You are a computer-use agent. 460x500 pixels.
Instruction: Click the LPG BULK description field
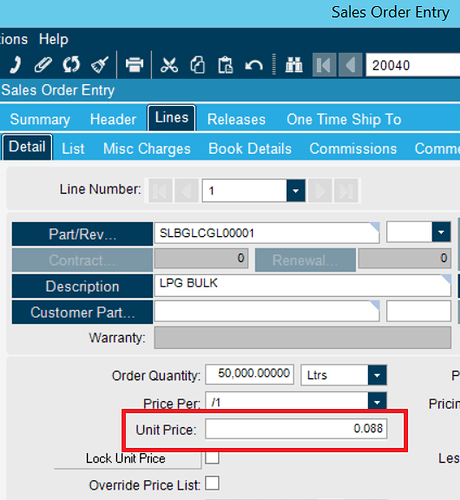pyautogui.click(x=303, y=285)
